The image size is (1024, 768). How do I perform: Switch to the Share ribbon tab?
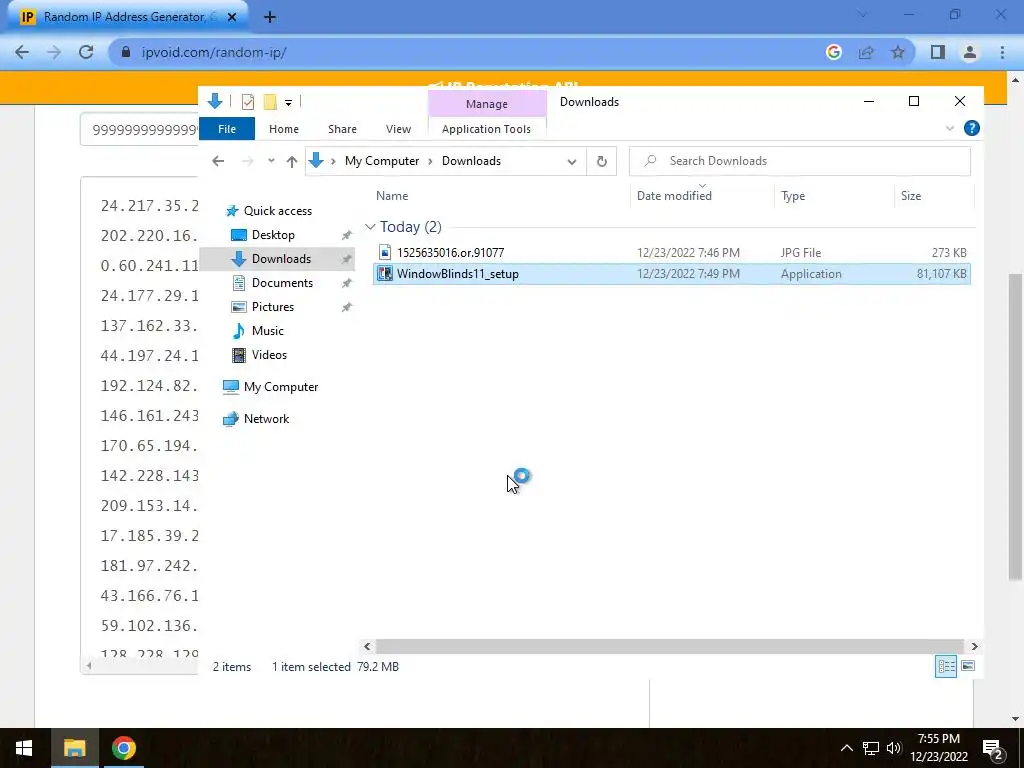[342, 129]
